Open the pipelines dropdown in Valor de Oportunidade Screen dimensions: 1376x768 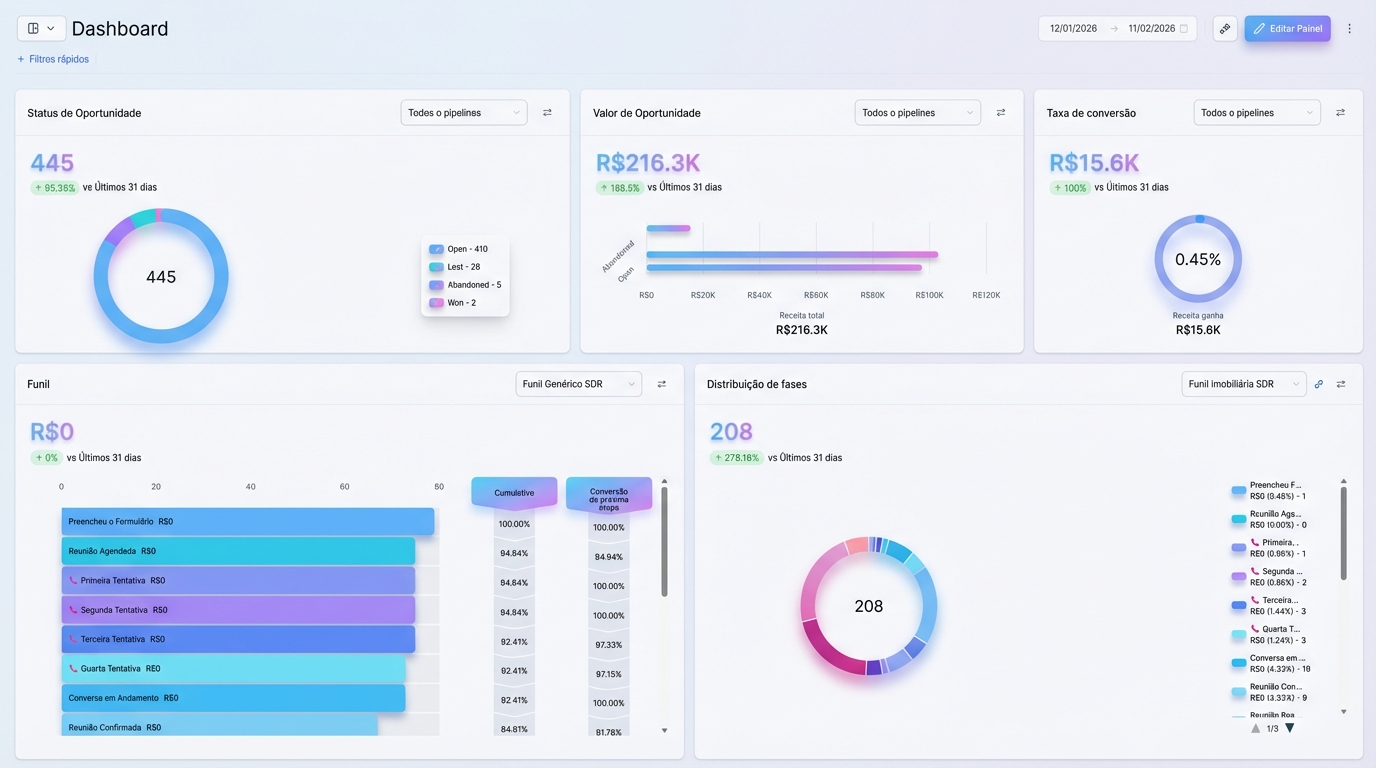click(x=918, y=113)
